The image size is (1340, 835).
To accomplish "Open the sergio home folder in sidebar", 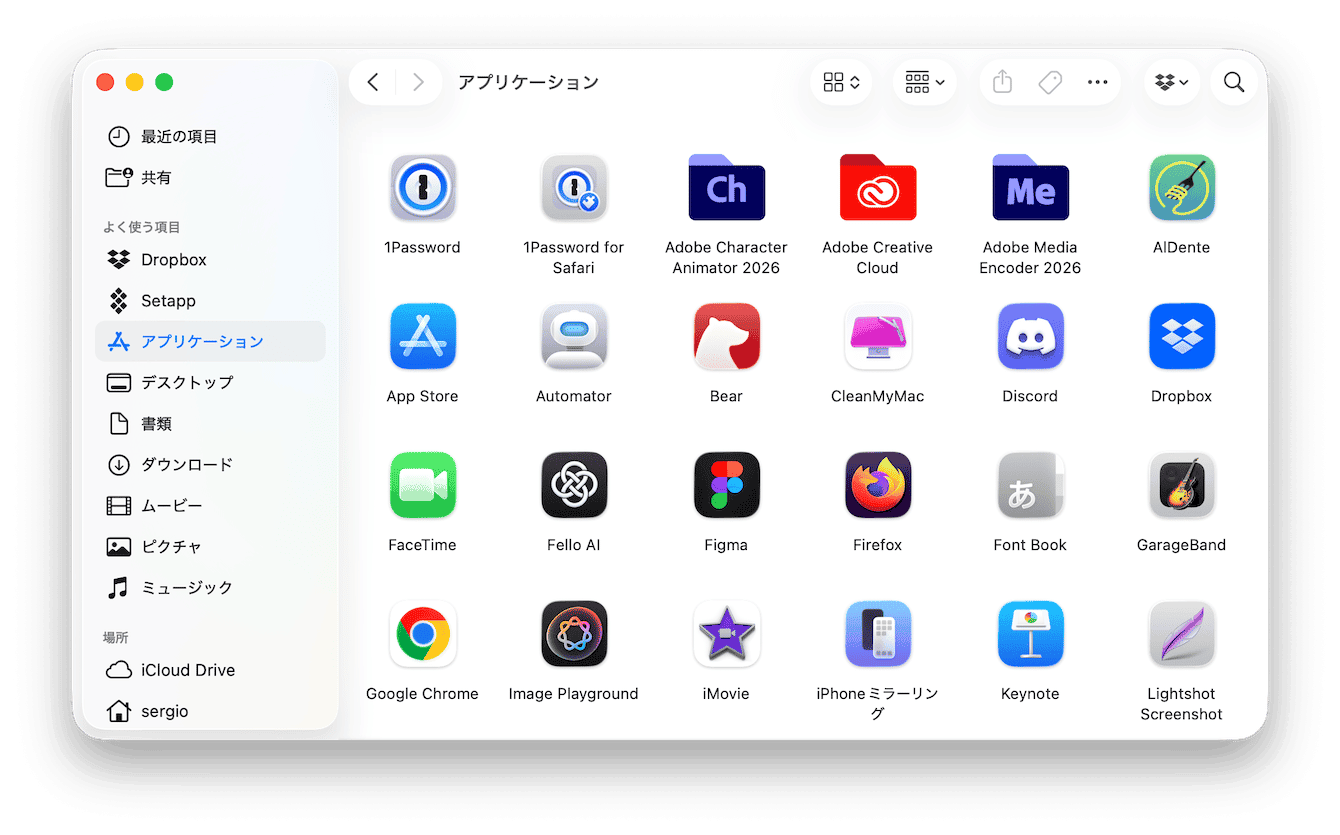I will pos(210,711).
